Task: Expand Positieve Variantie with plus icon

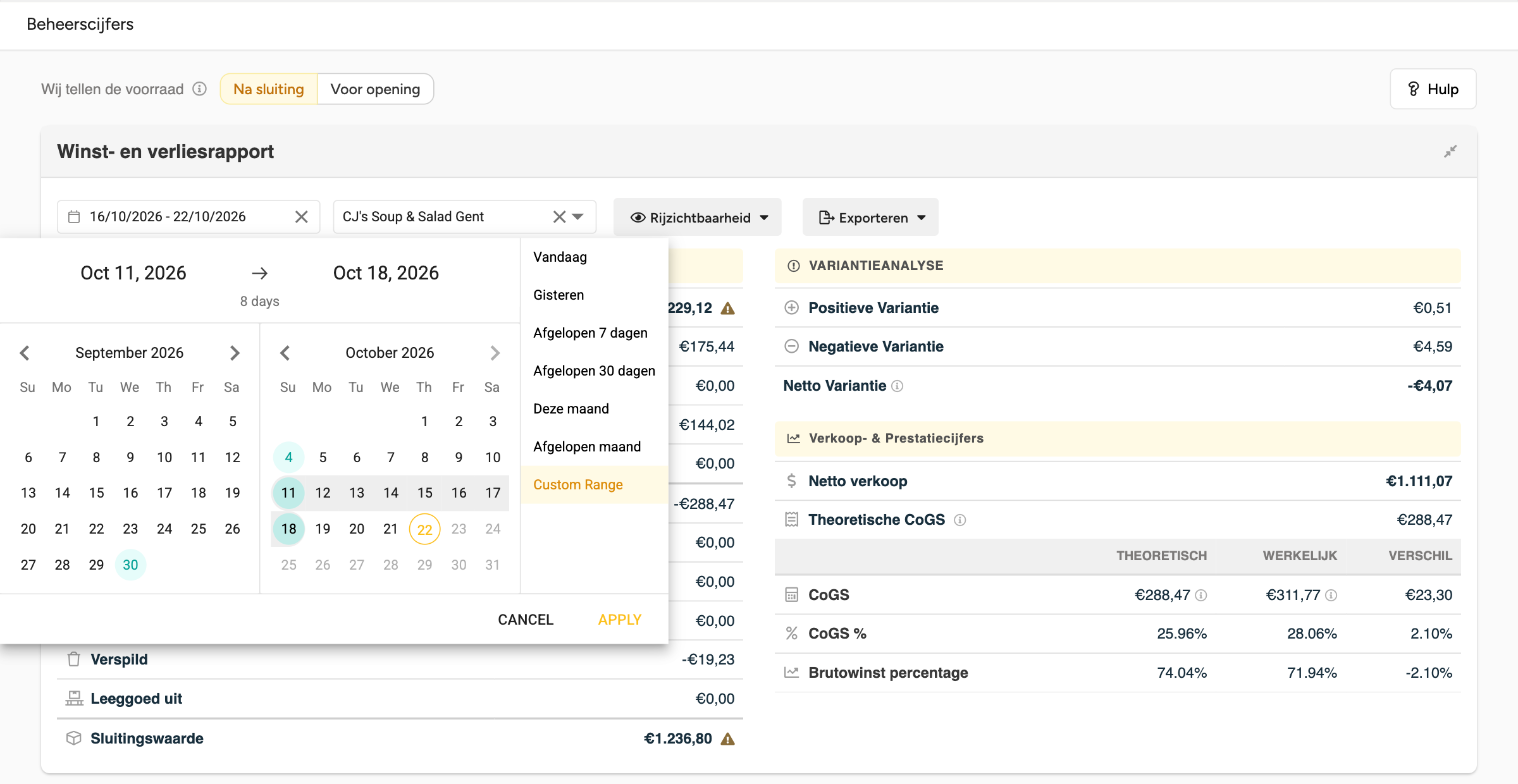Action: 792,308
